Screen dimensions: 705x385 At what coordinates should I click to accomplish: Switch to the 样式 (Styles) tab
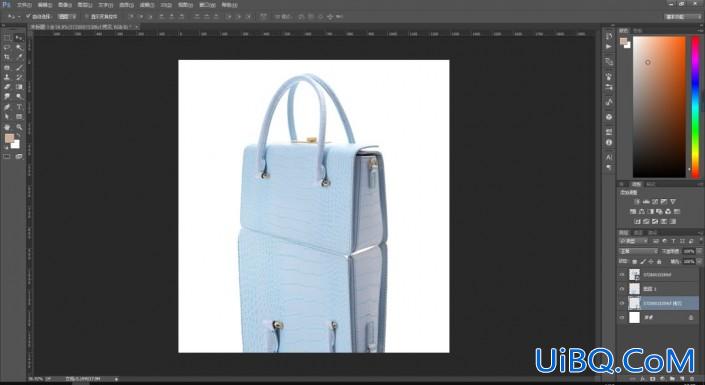[651, 184]
